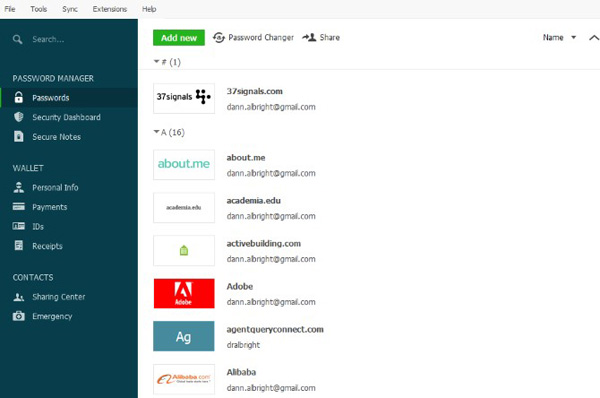This screenshot has width=600, height=398.
Task: Open Sharing Center contacts icon
Action: (18, 297)
